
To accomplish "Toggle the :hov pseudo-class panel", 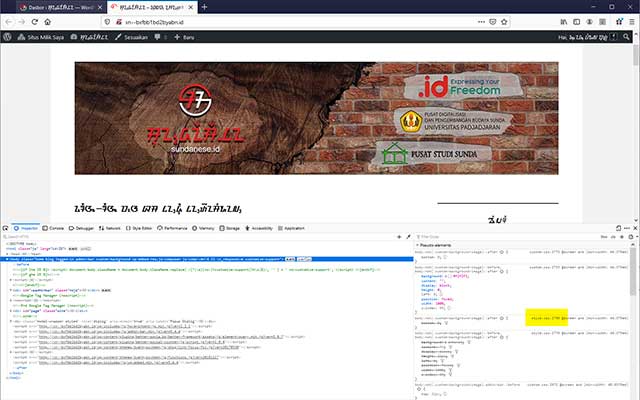I will click(604, 237).
